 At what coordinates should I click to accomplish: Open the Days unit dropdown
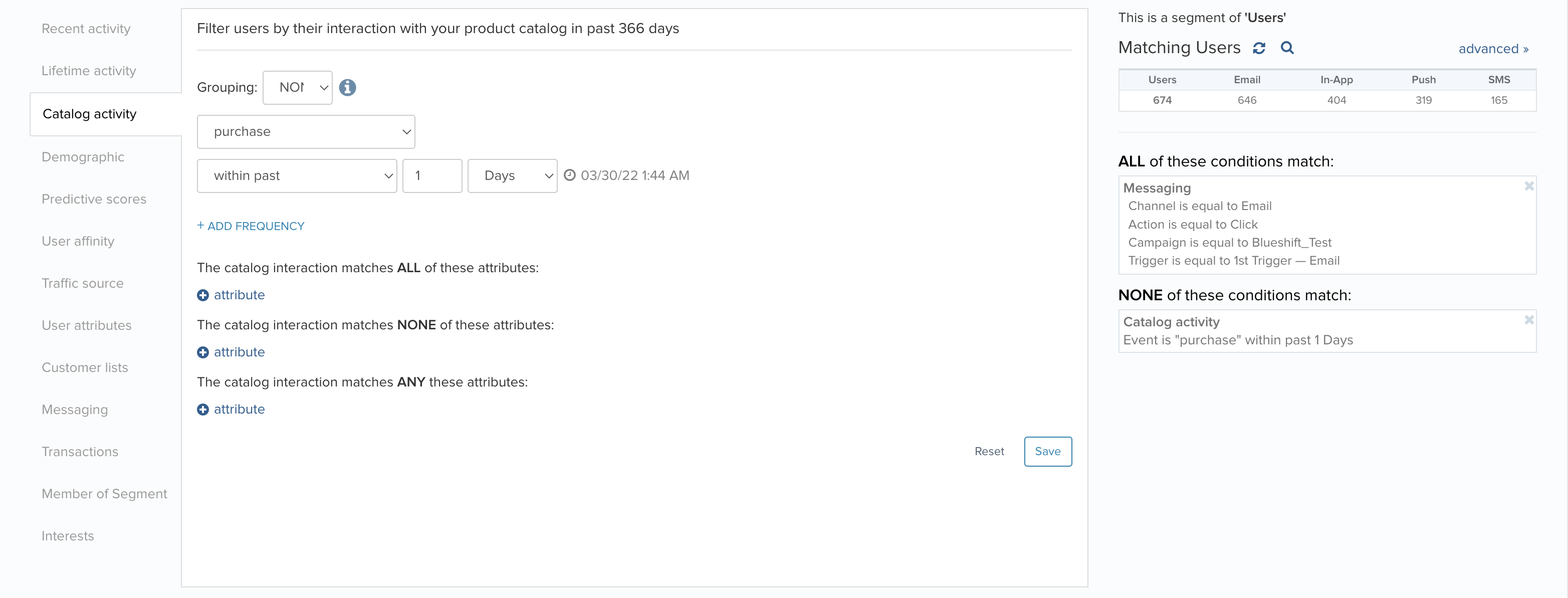point(513,176)
